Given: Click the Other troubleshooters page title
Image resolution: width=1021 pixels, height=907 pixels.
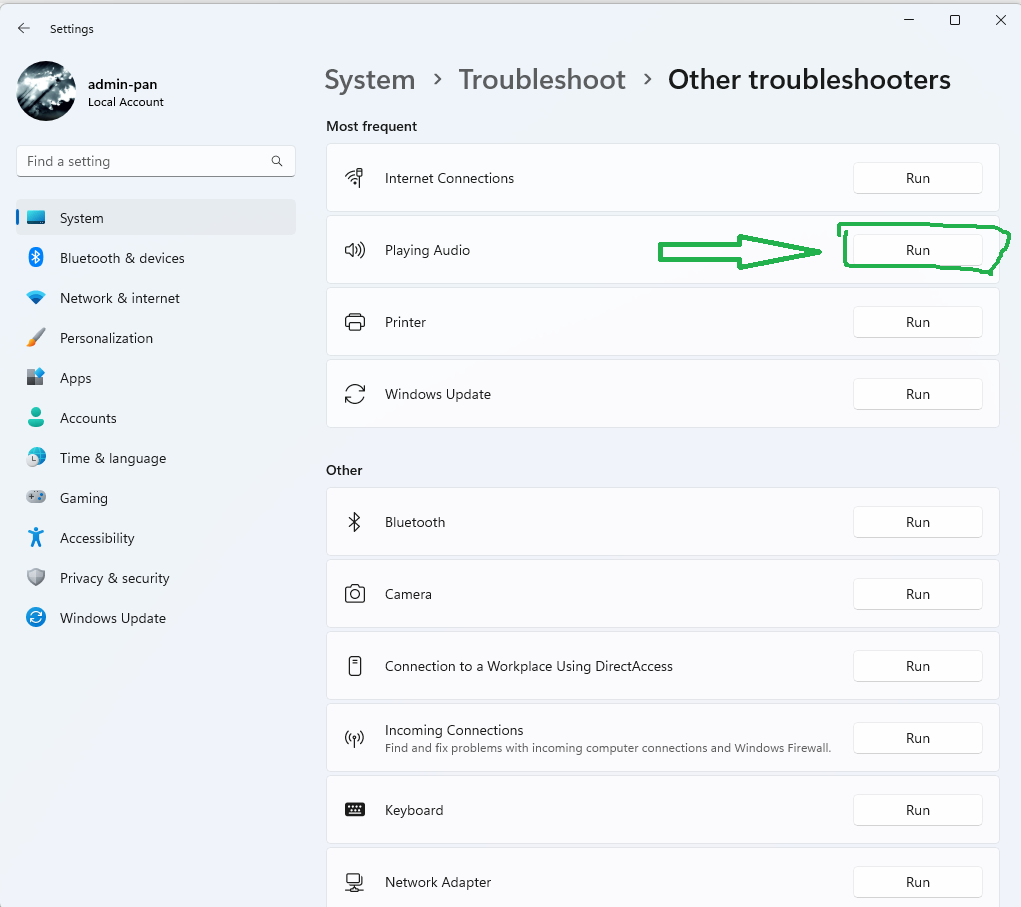Looking at the screenshot, I should pos(809,79).
